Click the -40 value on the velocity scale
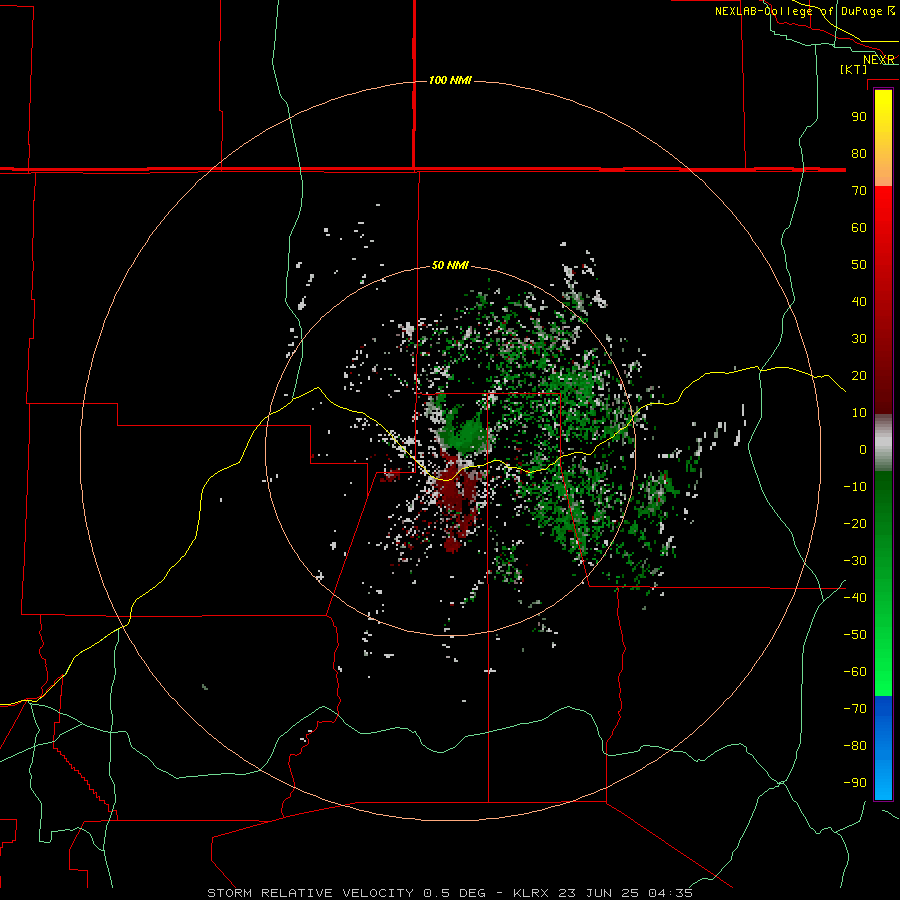Viewport: 900px width, 900px height. click(855, 598)
